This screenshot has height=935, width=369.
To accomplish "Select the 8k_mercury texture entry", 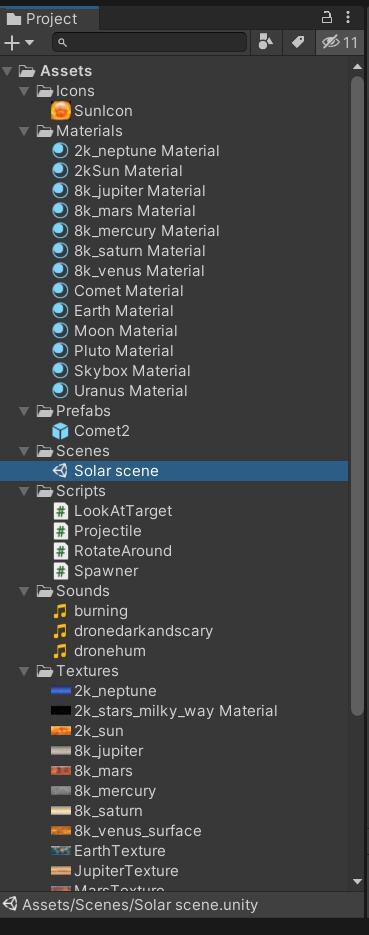I will [x=115, y=791].
